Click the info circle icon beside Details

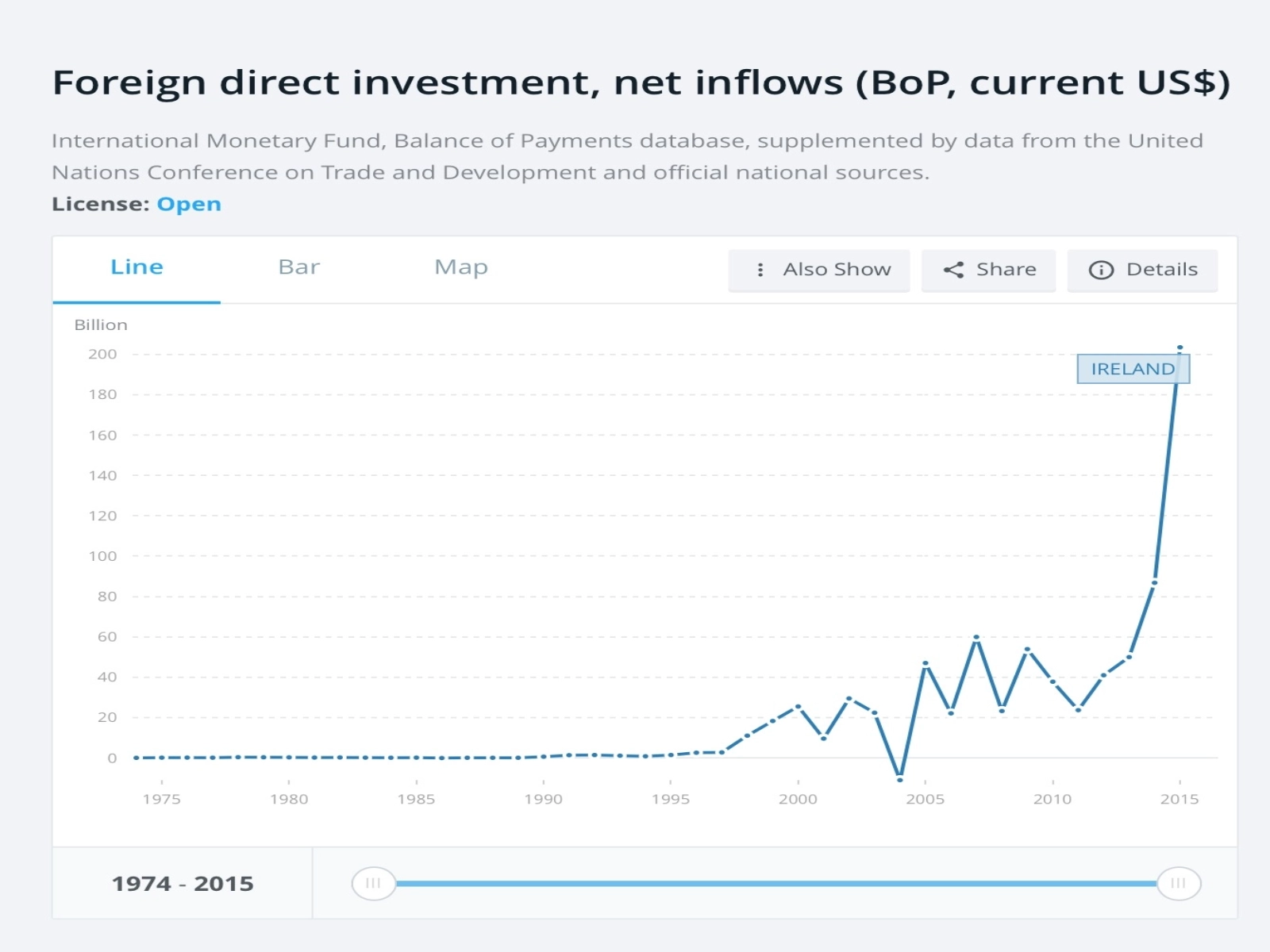click(1101, 270)
